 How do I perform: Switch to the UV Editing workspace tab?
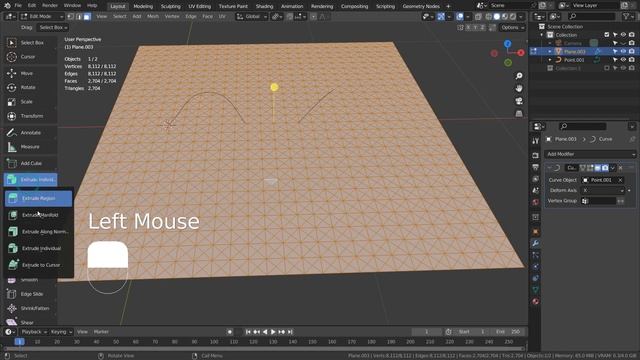(200, 6)
